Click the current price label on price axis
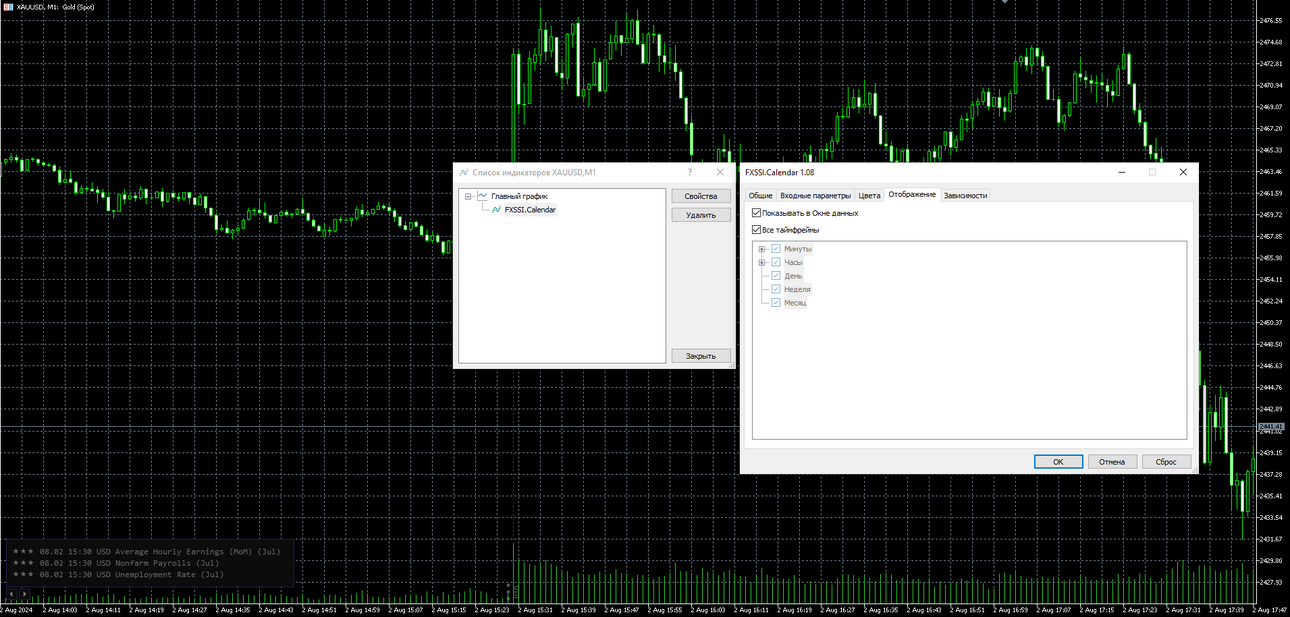This screenshot has height=617, width=1290. (x=1270, y=427)
